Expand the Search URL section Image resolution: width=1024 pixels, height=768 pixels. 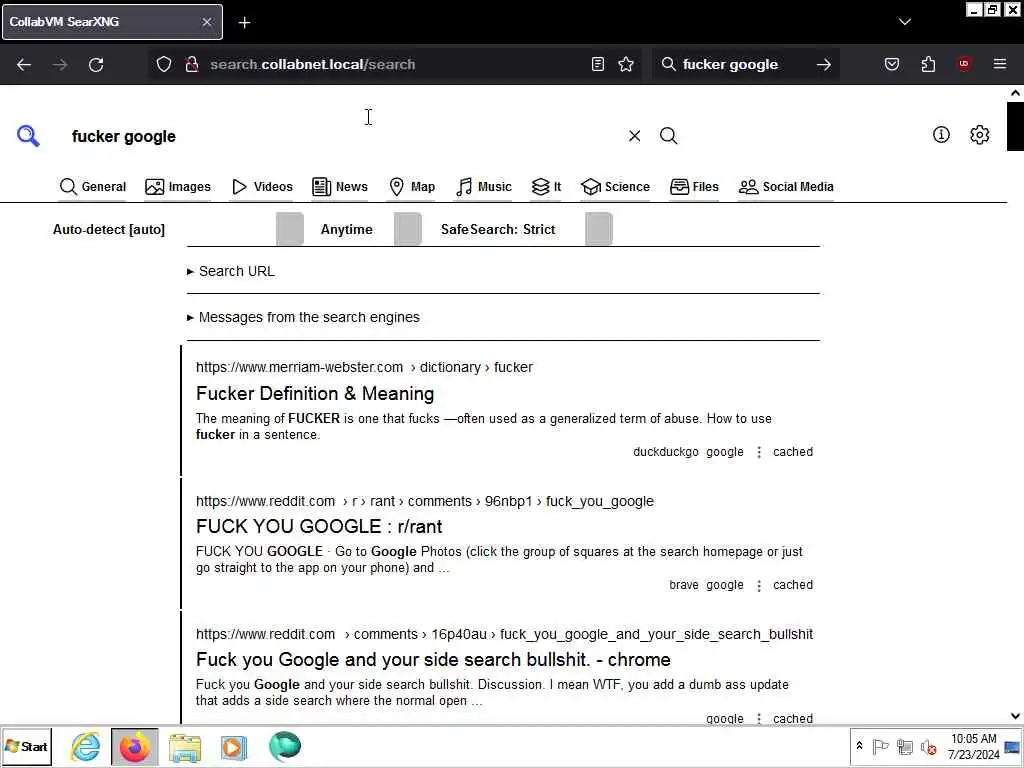pos(231,271)
